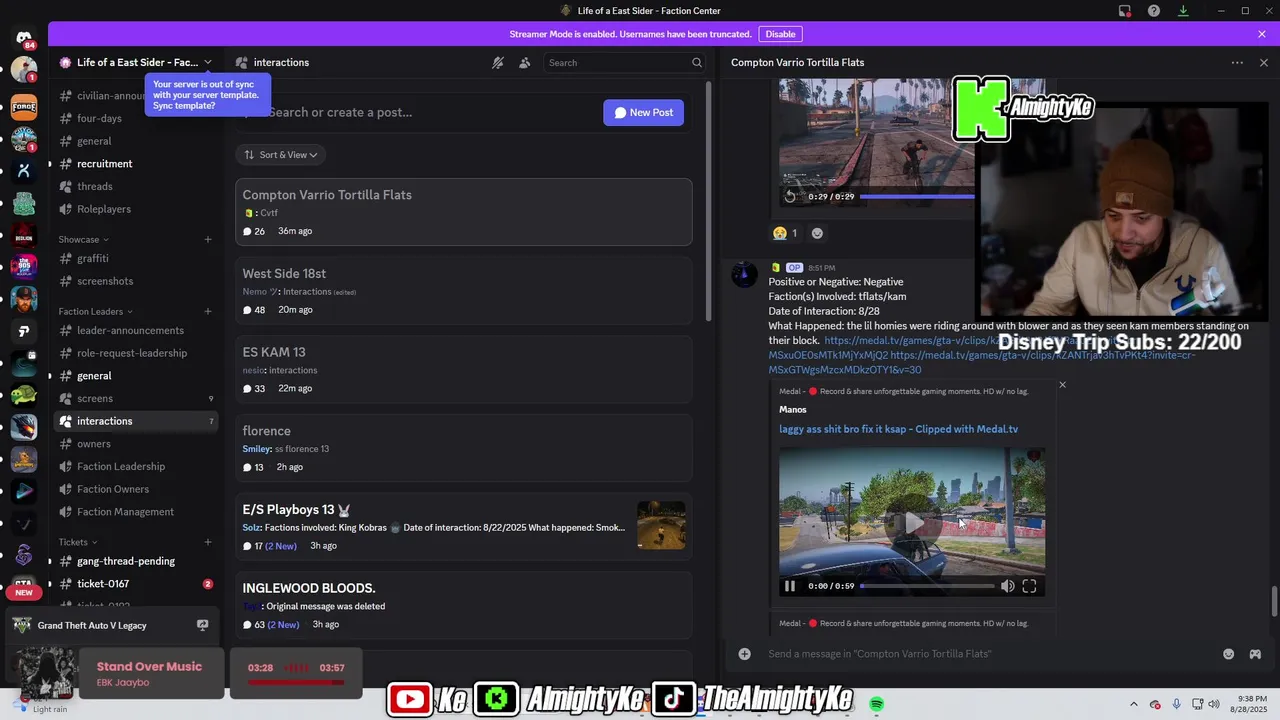Add channel to Tickets category
This screenshot has width=1280, height=720.
[208, 542]
